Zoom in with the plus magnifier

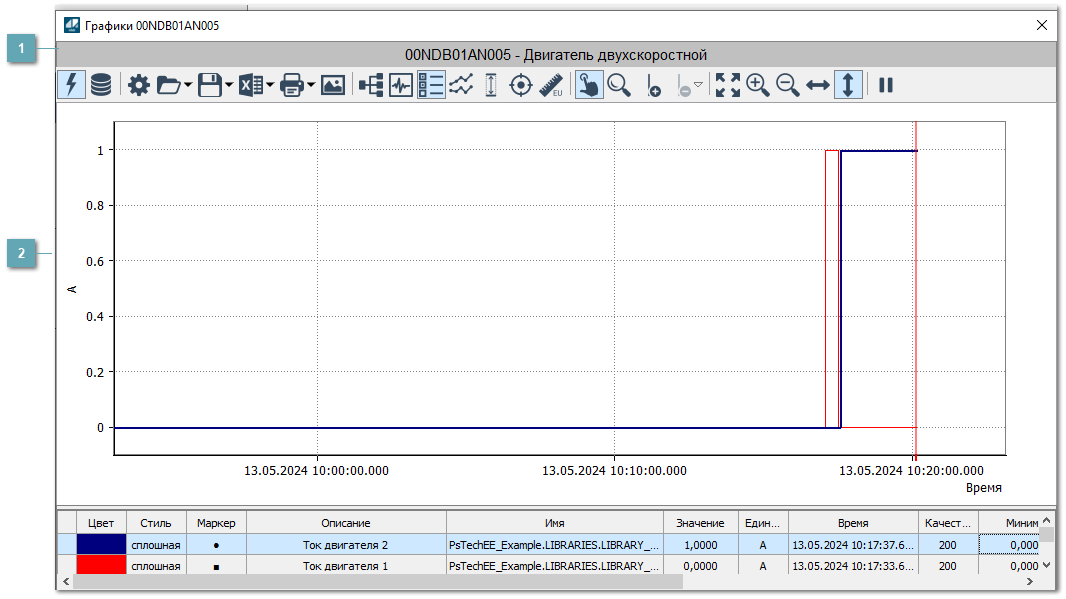[x=758, y=86]
